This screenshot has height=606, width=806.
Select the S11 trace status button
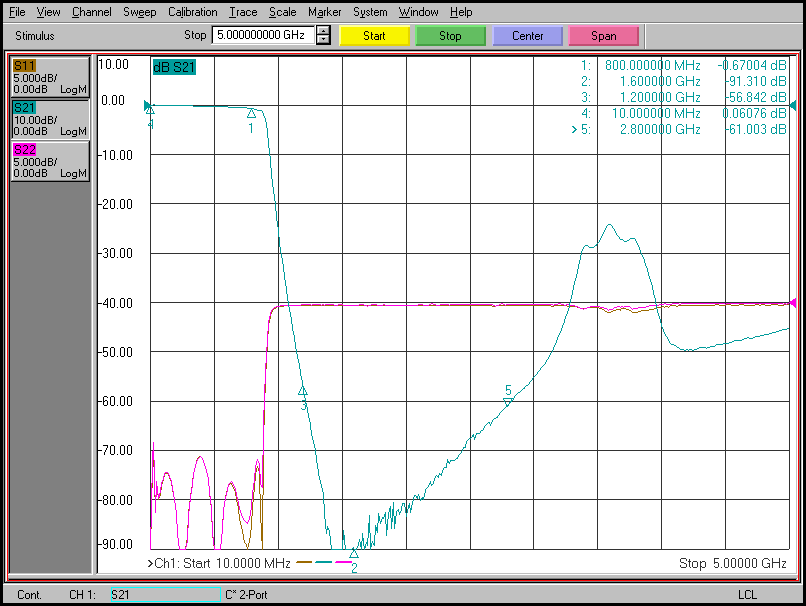click(49, 77)
